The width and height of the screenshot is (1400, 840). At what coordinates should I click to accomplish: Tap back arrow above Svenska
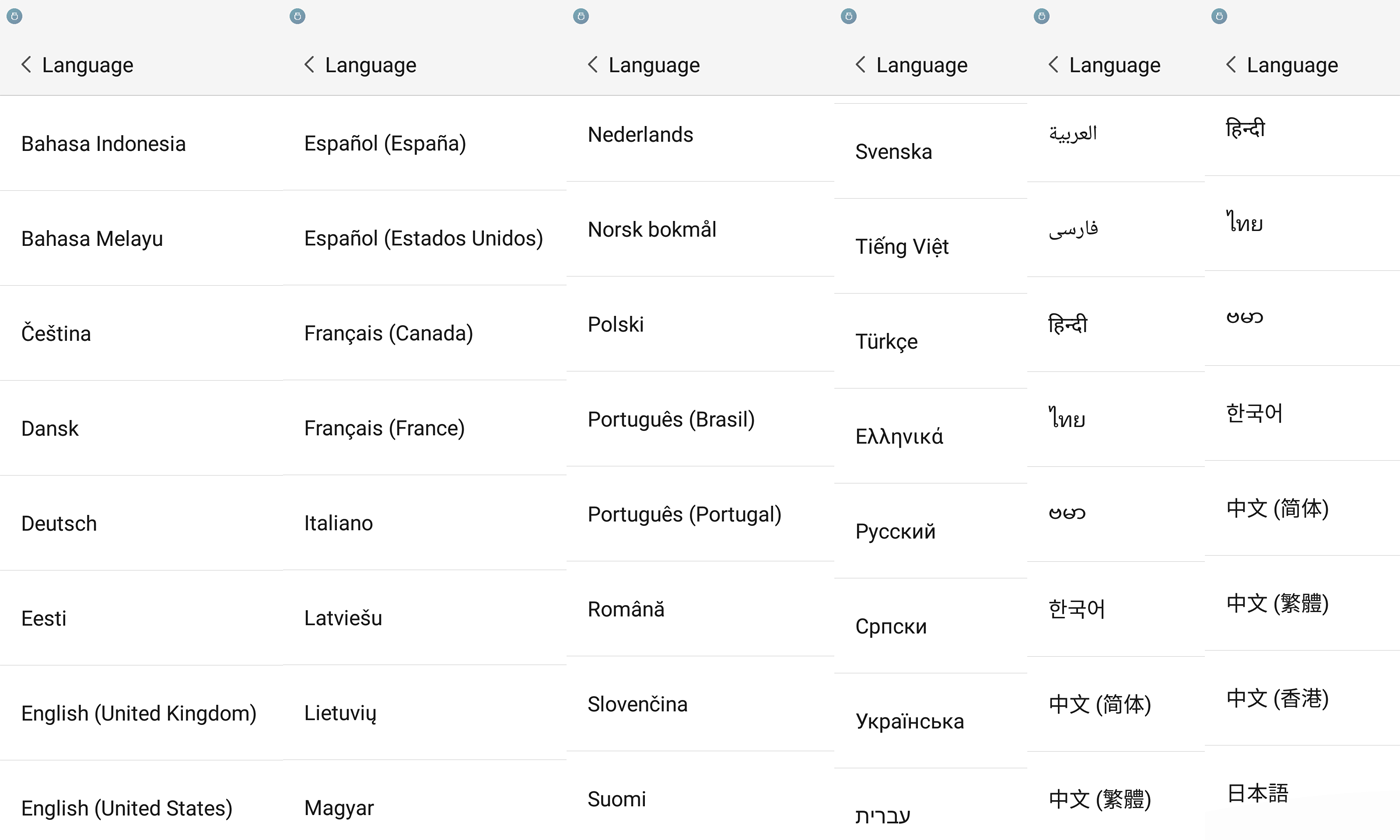[861, 65]
